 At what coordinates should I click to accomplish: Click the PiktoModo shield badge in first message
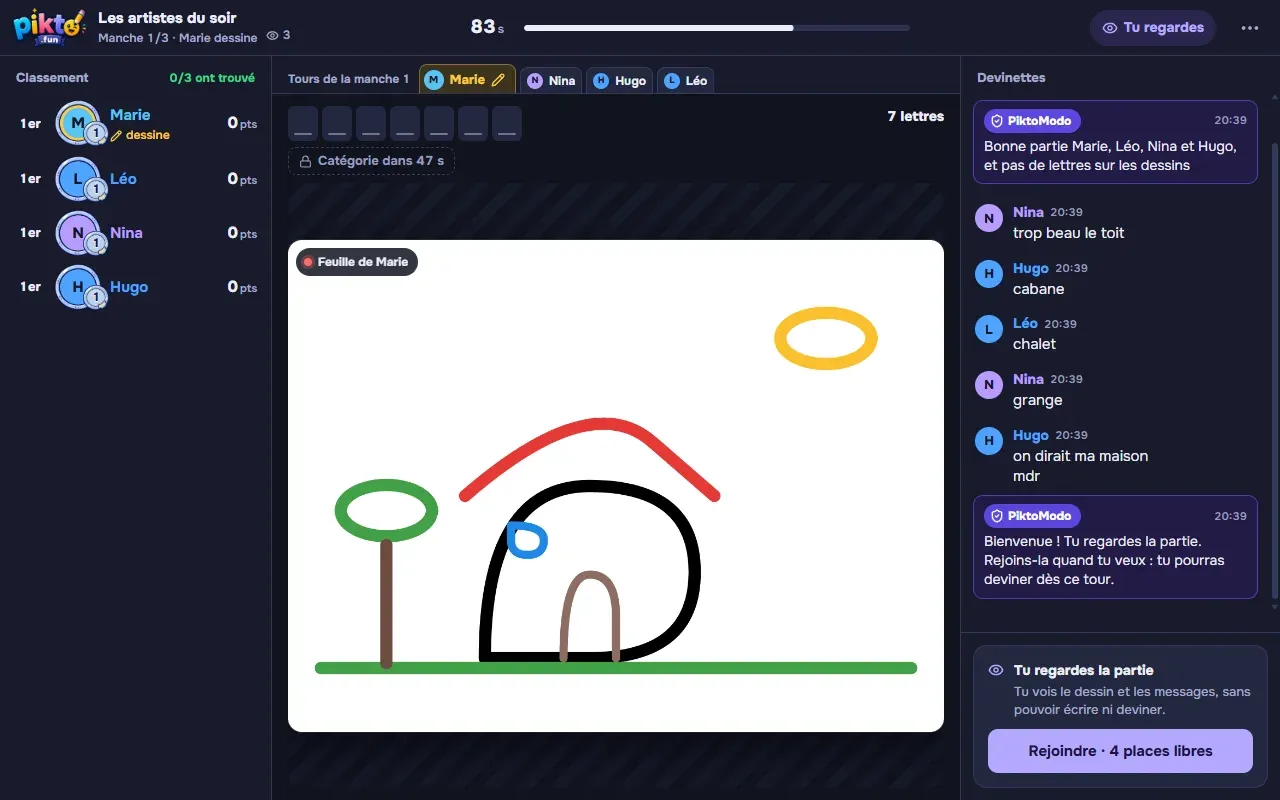tap(1032, 121)
